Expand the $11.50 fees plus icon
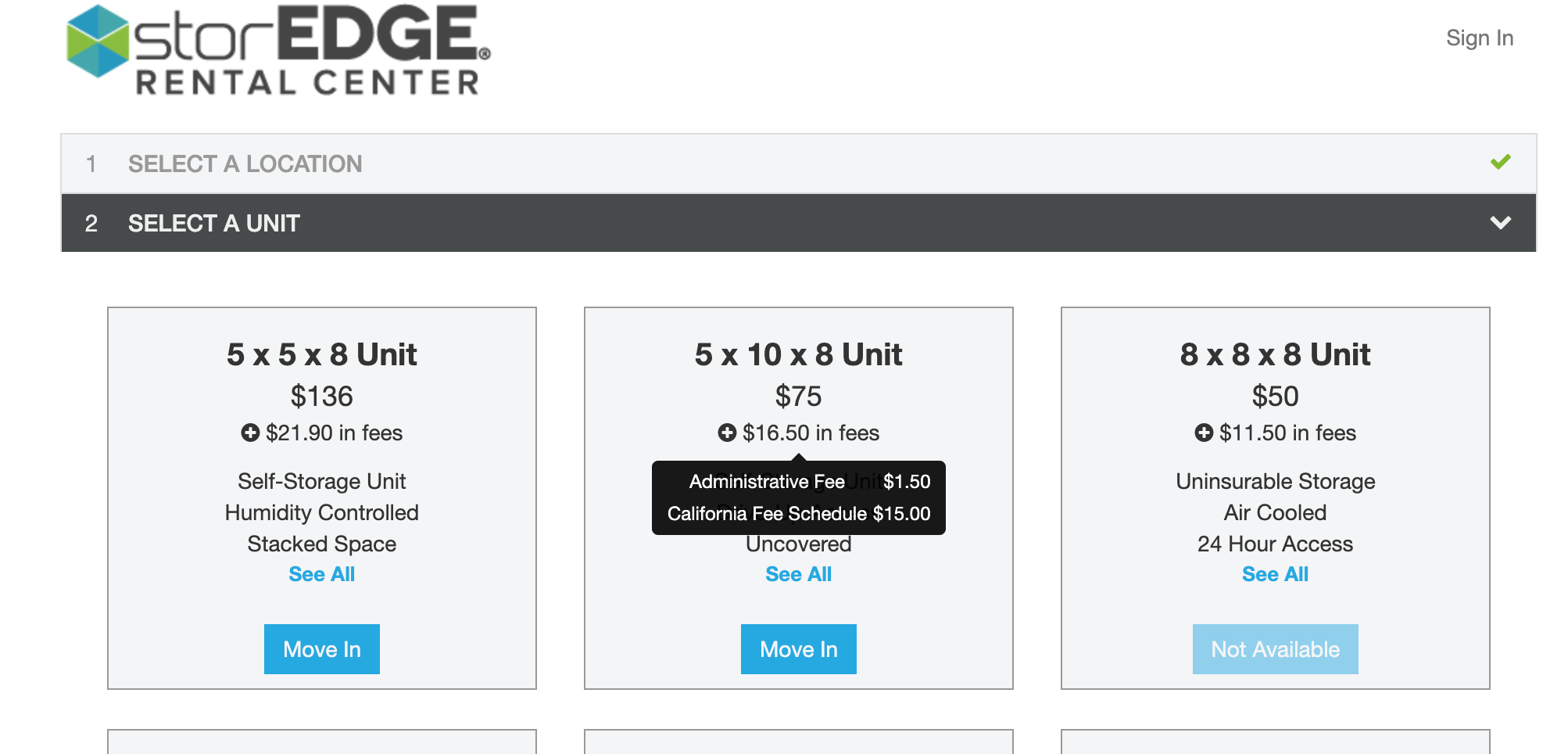The image size is (1568, 754). (1204, 433)
